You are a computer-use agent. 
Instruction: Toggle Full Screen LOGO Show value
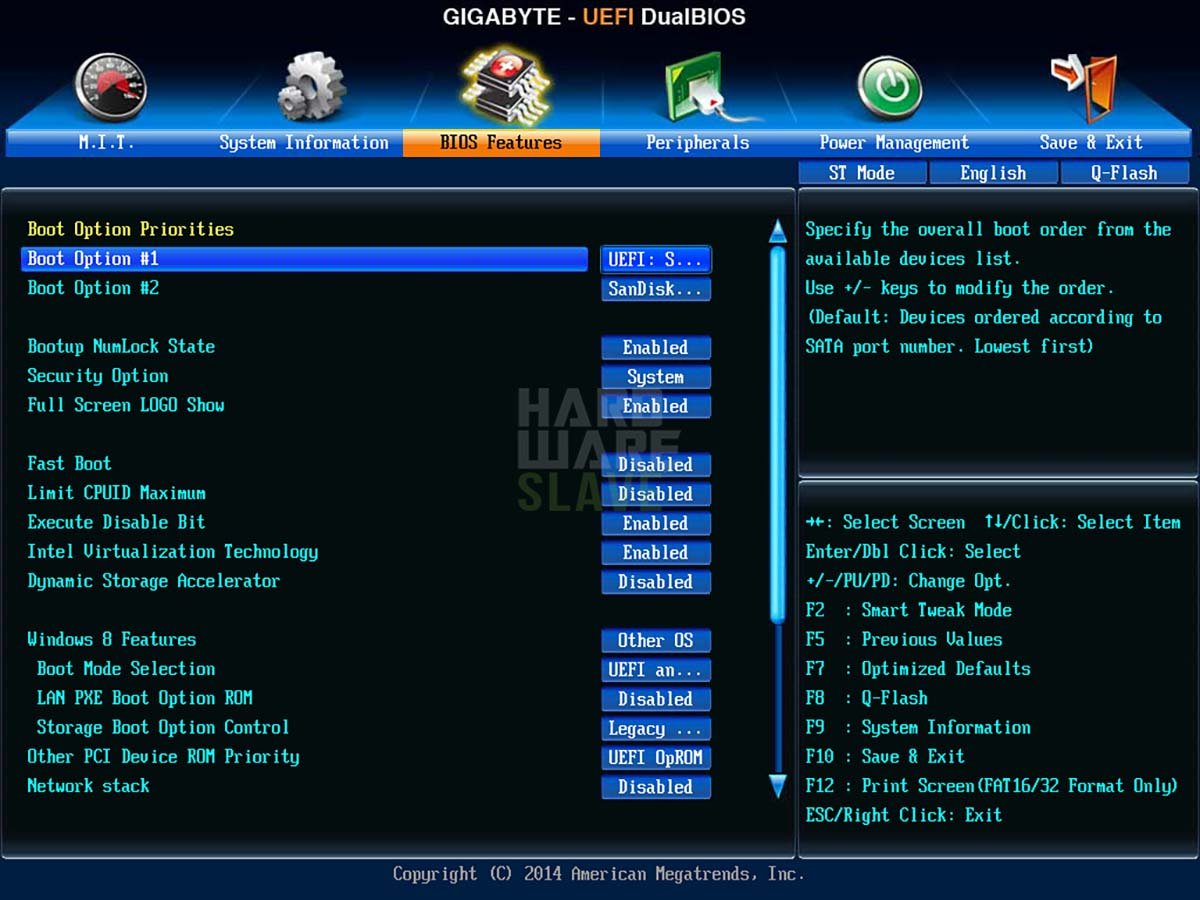pyautogui.click(x=656, y=406)
